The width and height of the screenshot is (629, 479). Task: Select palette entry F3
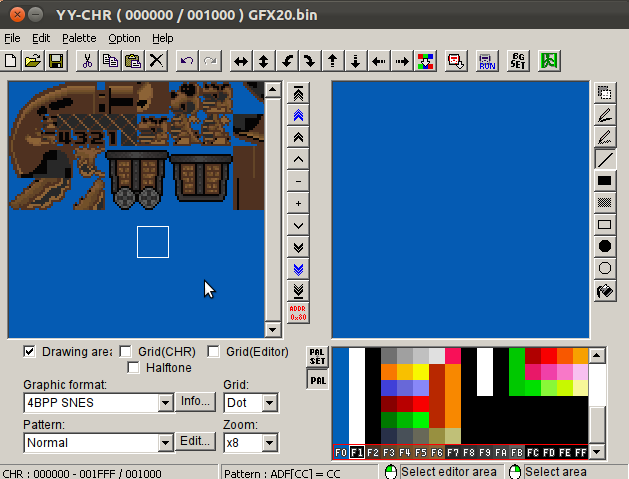tap(389, 453)
